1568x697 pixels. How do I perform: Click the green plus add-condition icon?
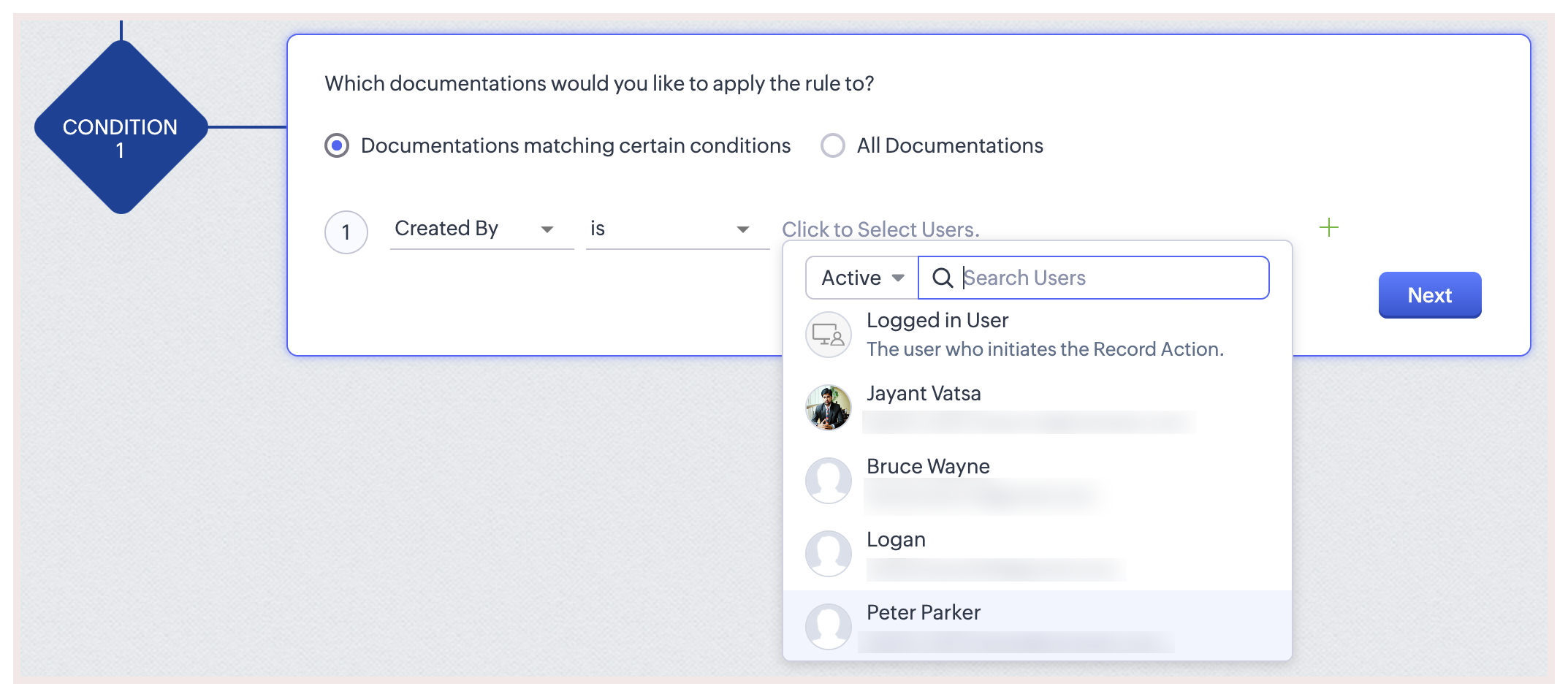point(1328,228)
